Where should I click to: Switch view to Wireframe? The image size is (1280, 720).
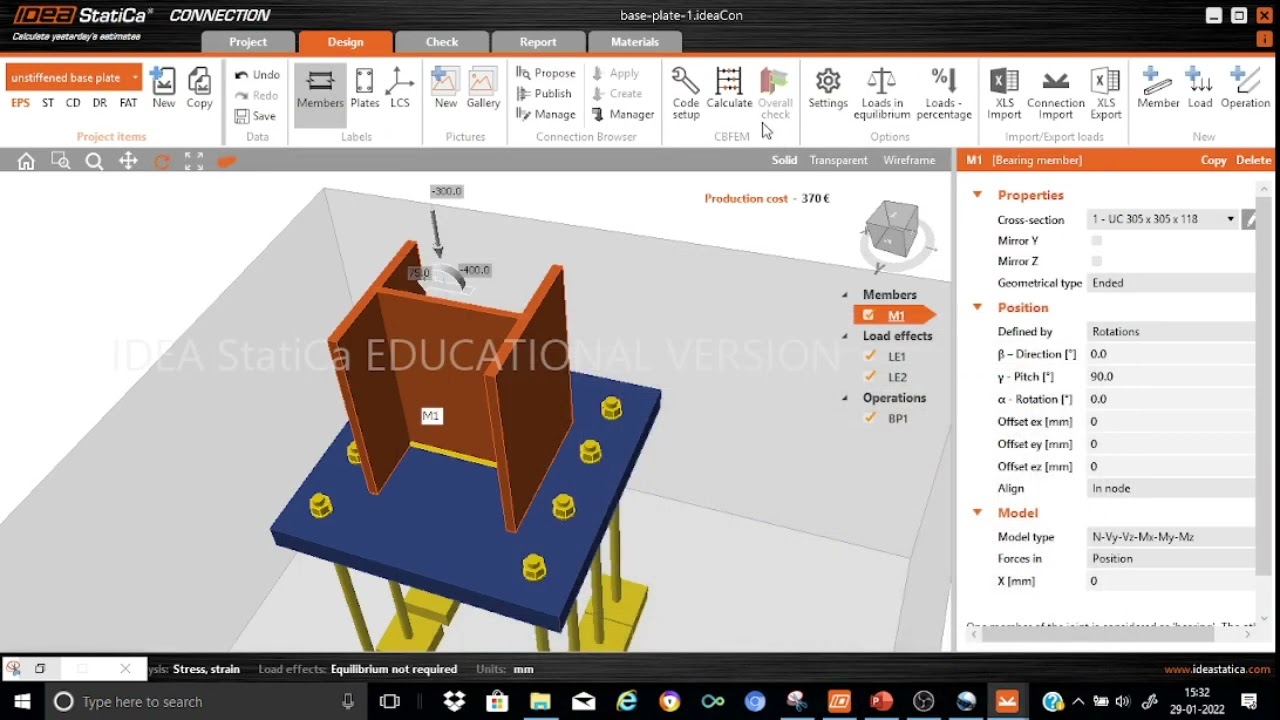point(909,160)
